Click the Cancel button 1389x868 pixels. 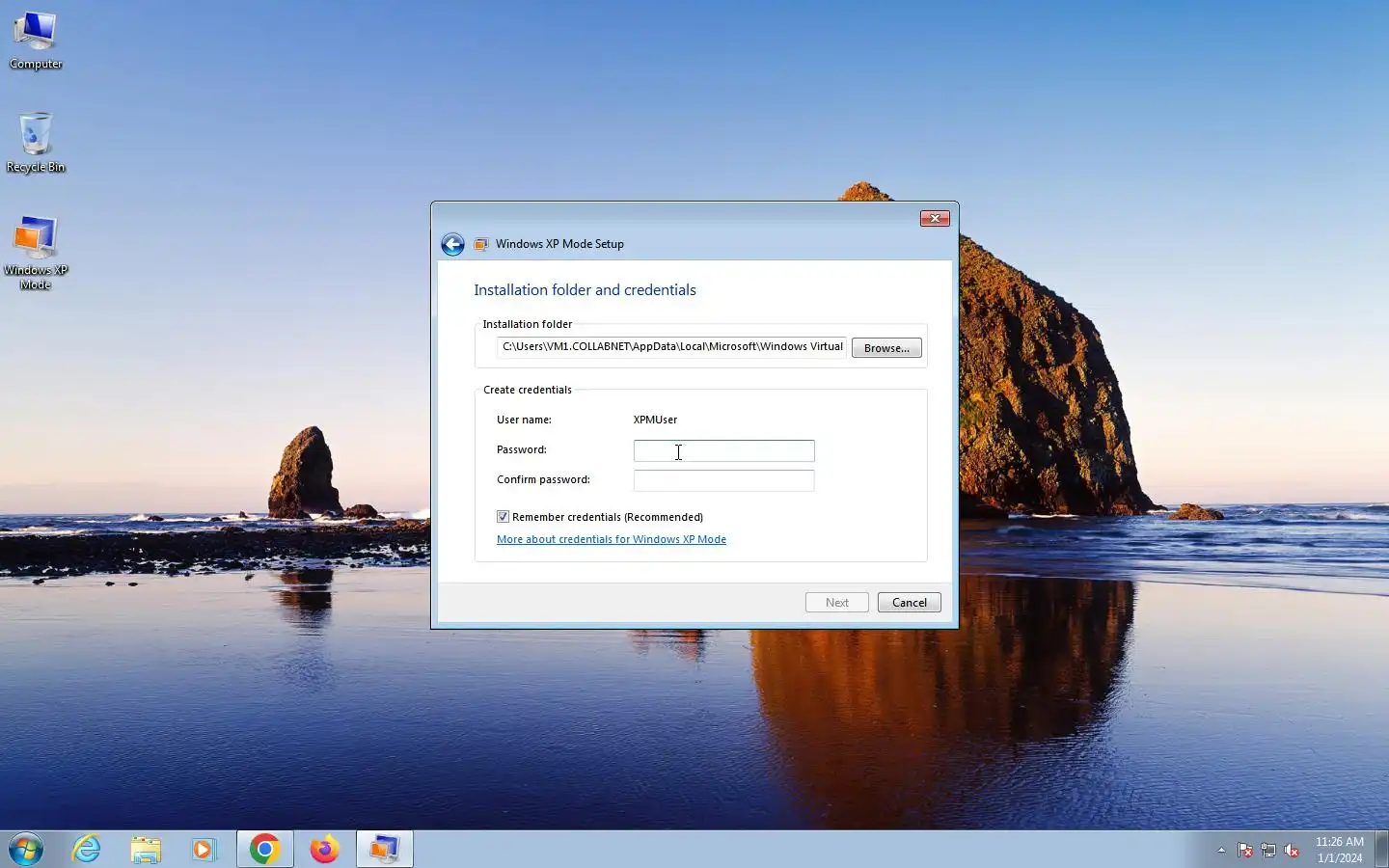click(x=910, y=603)
